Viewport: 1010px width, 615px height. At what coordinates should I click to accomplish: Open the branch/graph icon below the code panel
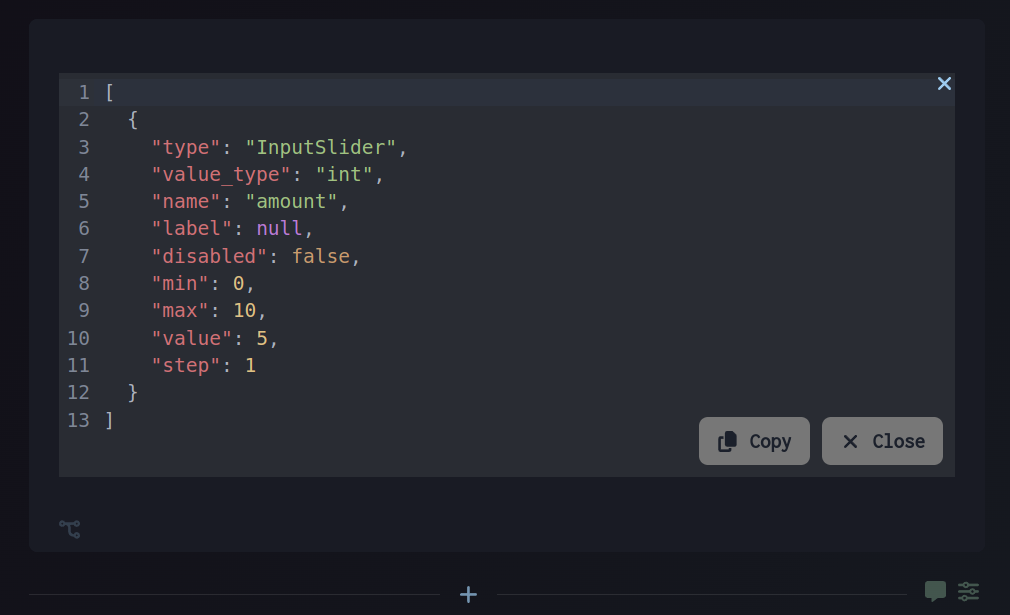pos(70,529)
